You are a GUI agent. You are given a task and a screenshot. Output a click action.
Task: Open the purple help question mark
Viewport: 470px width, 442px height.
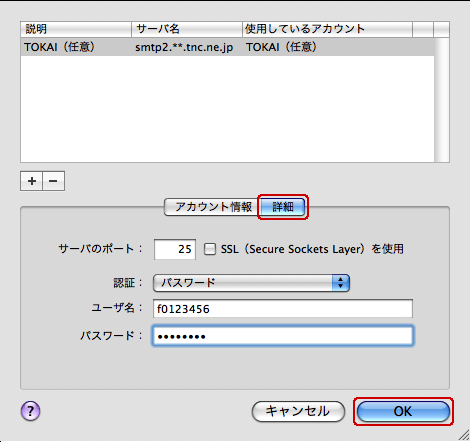(x=31, y=411)
